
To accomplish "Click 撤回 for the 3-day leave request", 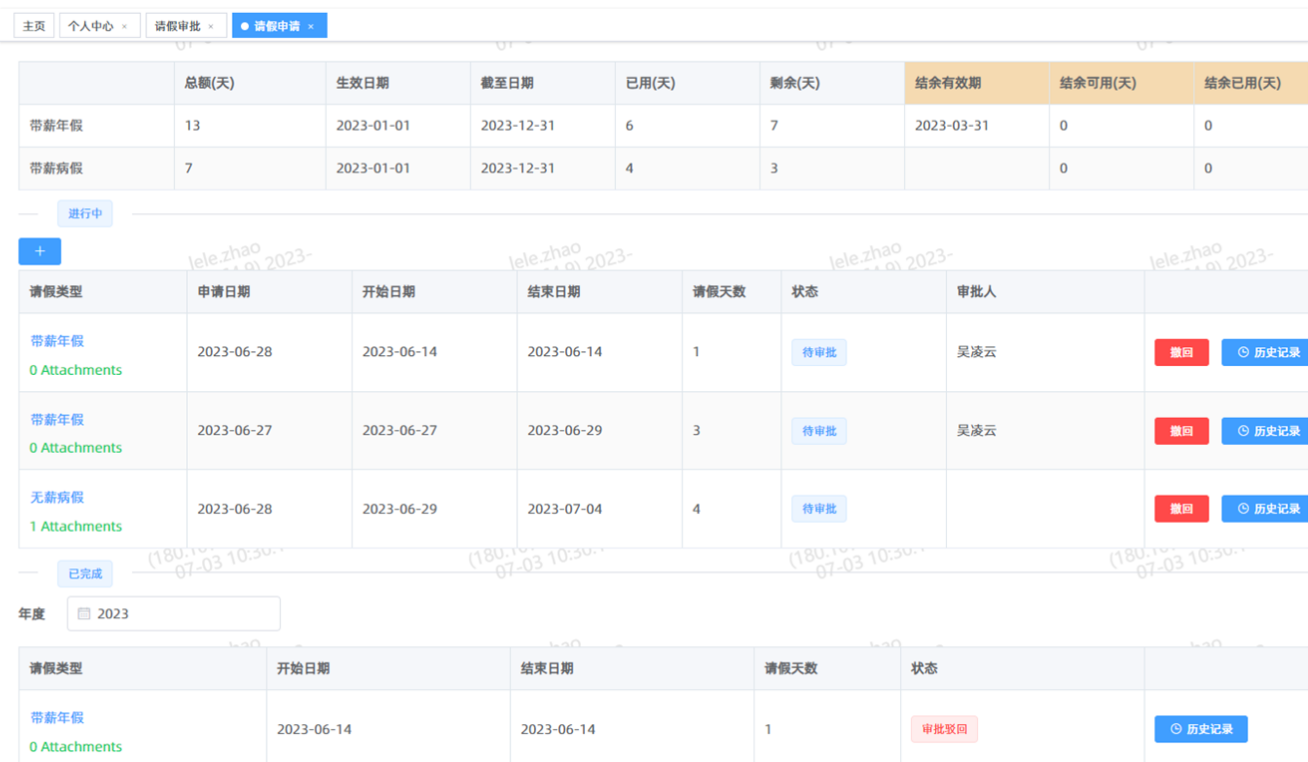I will pyautogui.click(x=1181, y=431).
